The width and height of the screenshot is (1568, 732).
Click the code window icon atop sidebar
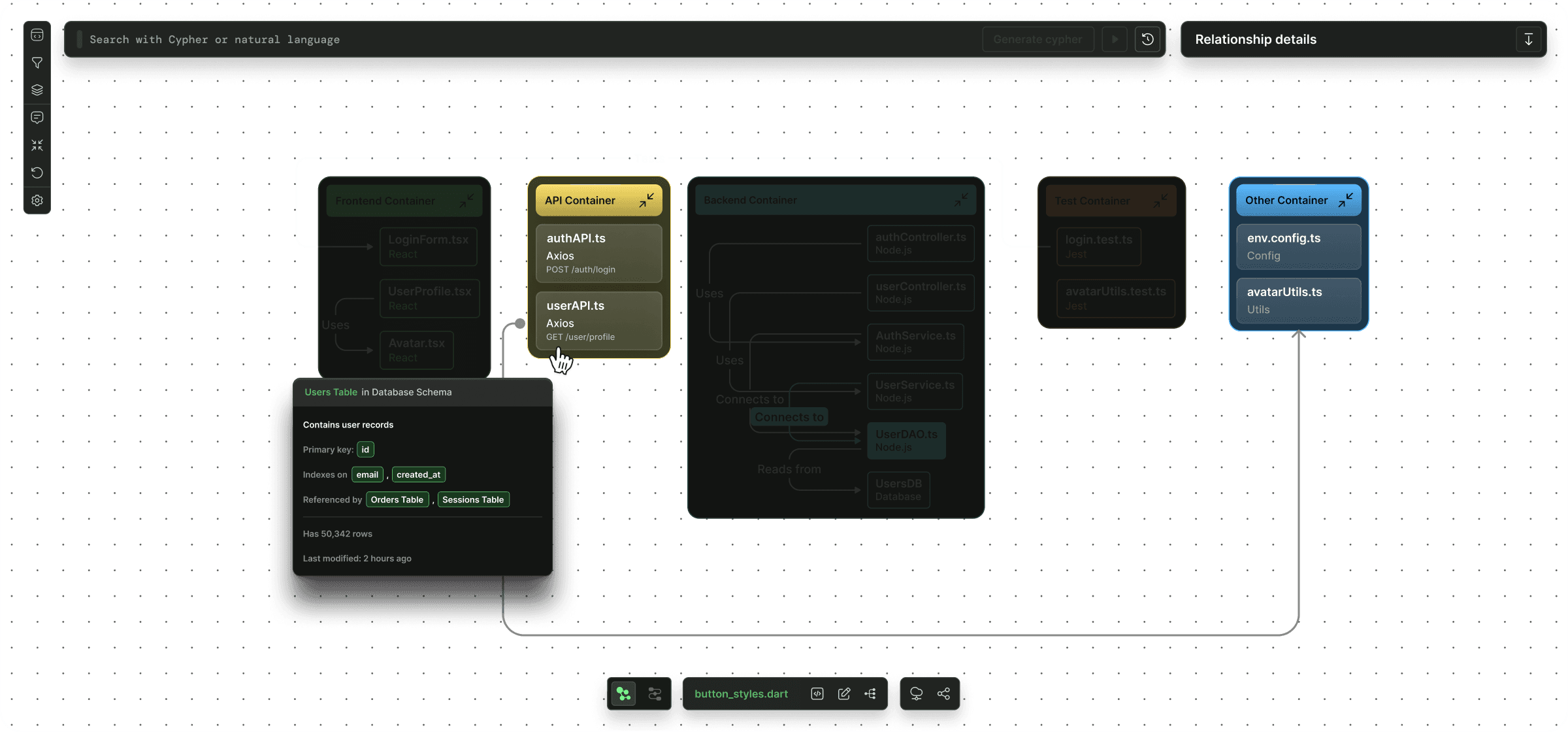37,35
